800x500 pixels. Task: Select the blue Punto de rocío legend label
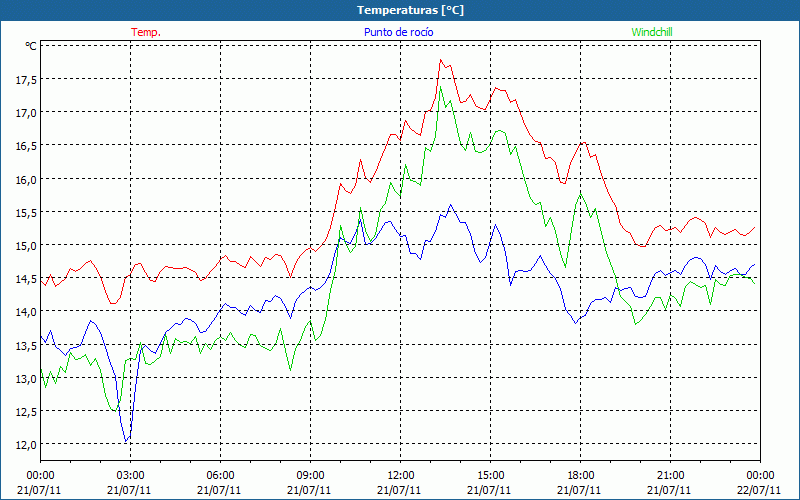pos(398,32)
